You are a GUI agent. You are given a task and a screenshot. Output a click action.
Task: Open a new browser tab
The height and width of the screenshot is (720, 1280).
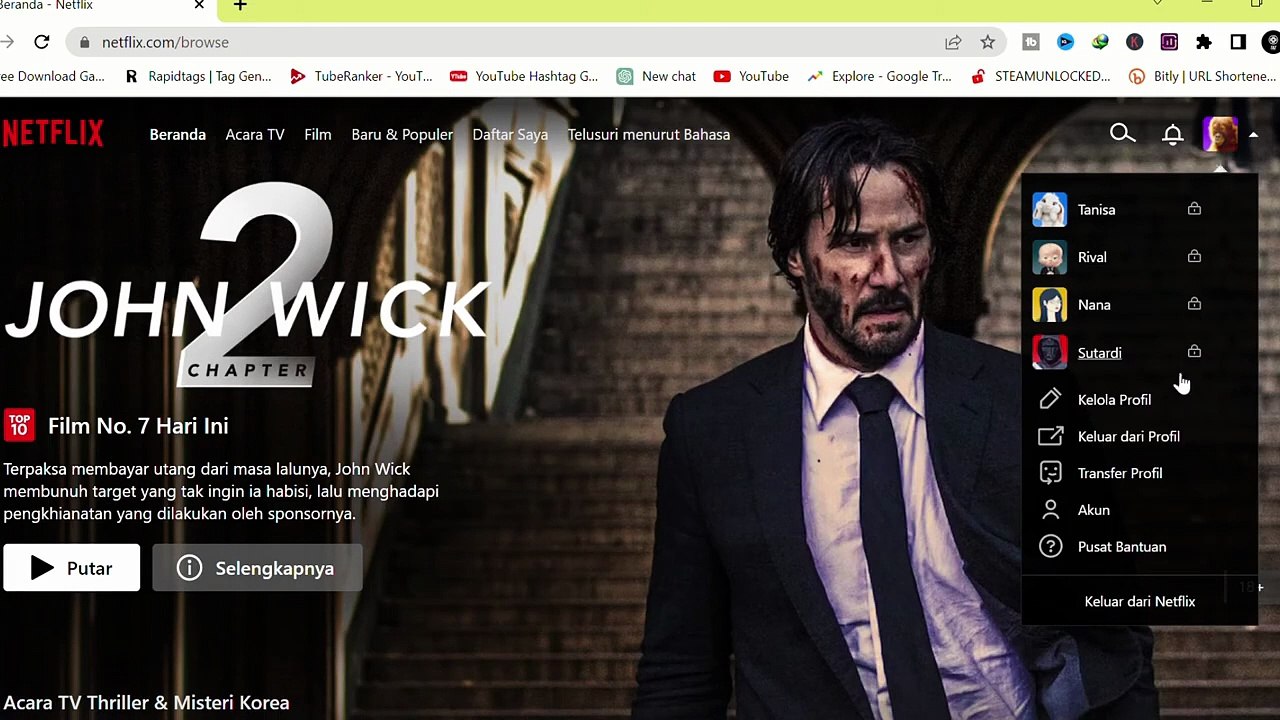[240, 6]
